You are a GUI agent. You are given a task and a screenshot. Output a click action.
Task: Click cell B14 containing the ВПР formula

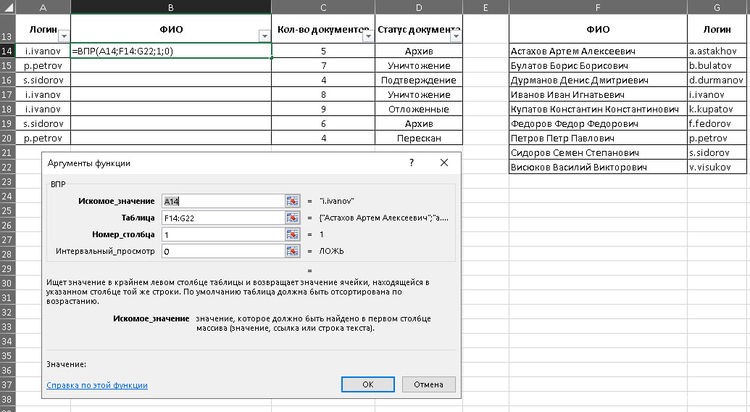click(171, 51)
